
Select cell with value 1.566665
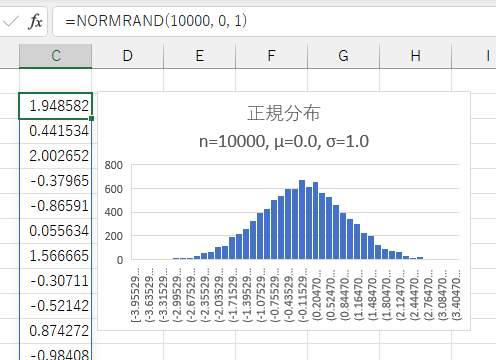(x=56, y=256)
